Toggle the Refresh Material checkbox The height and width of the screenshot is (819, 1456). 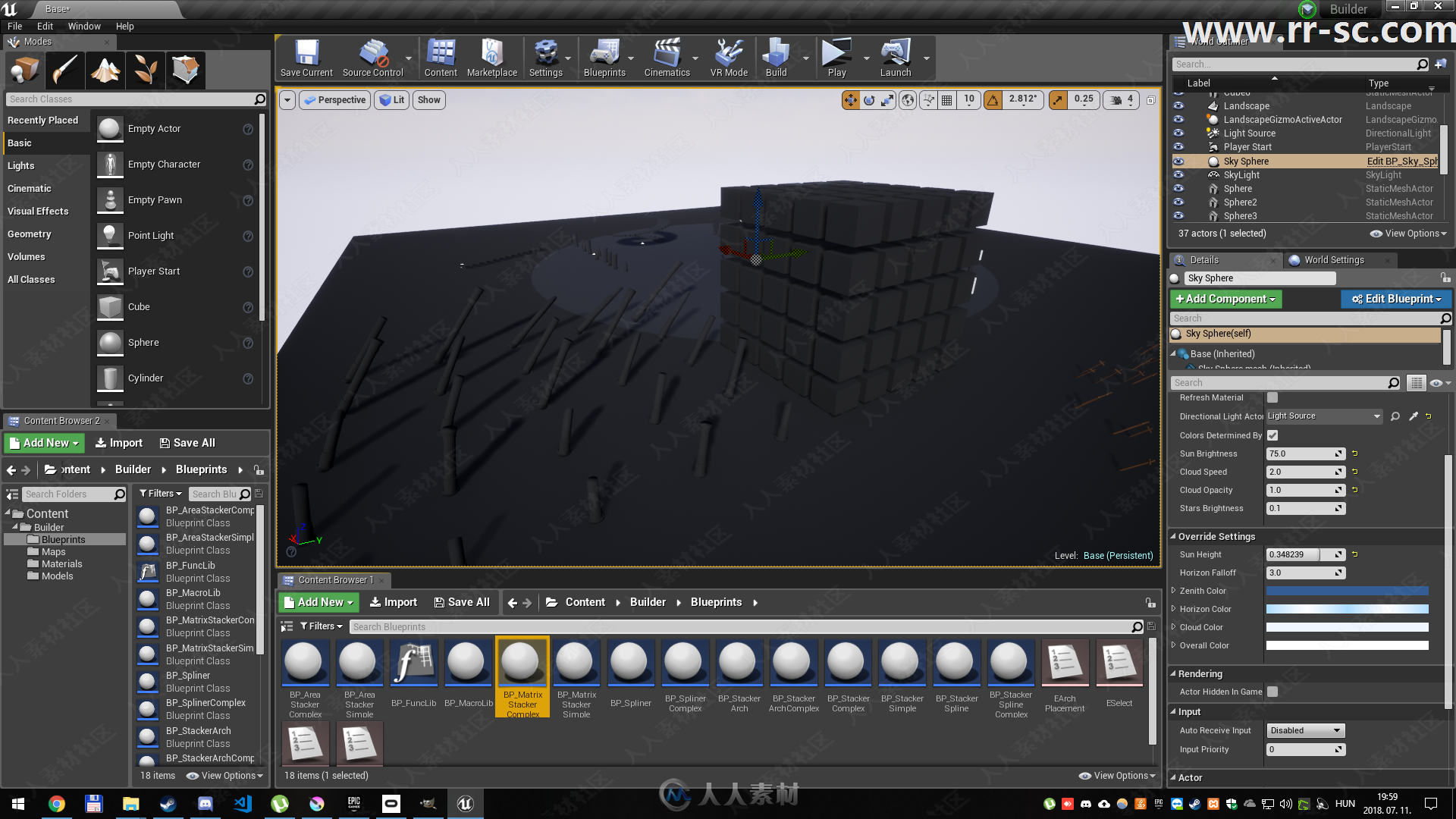[1272, 397]
